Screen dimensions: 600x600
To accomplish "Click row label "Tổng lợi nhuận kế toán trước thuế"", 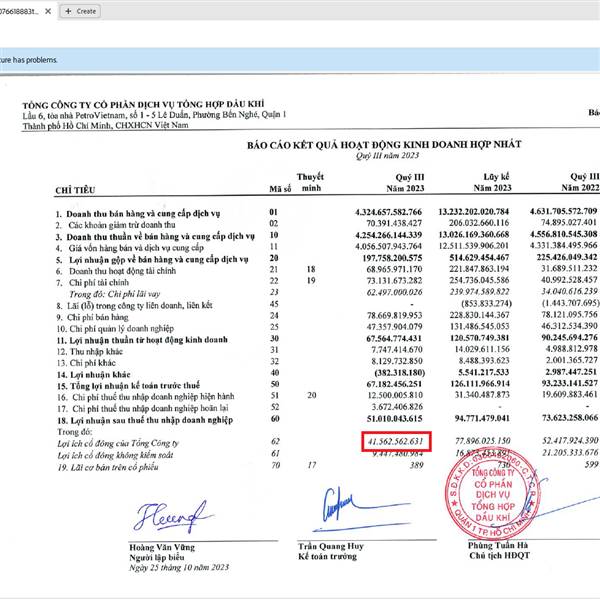I will pos(135,386).
